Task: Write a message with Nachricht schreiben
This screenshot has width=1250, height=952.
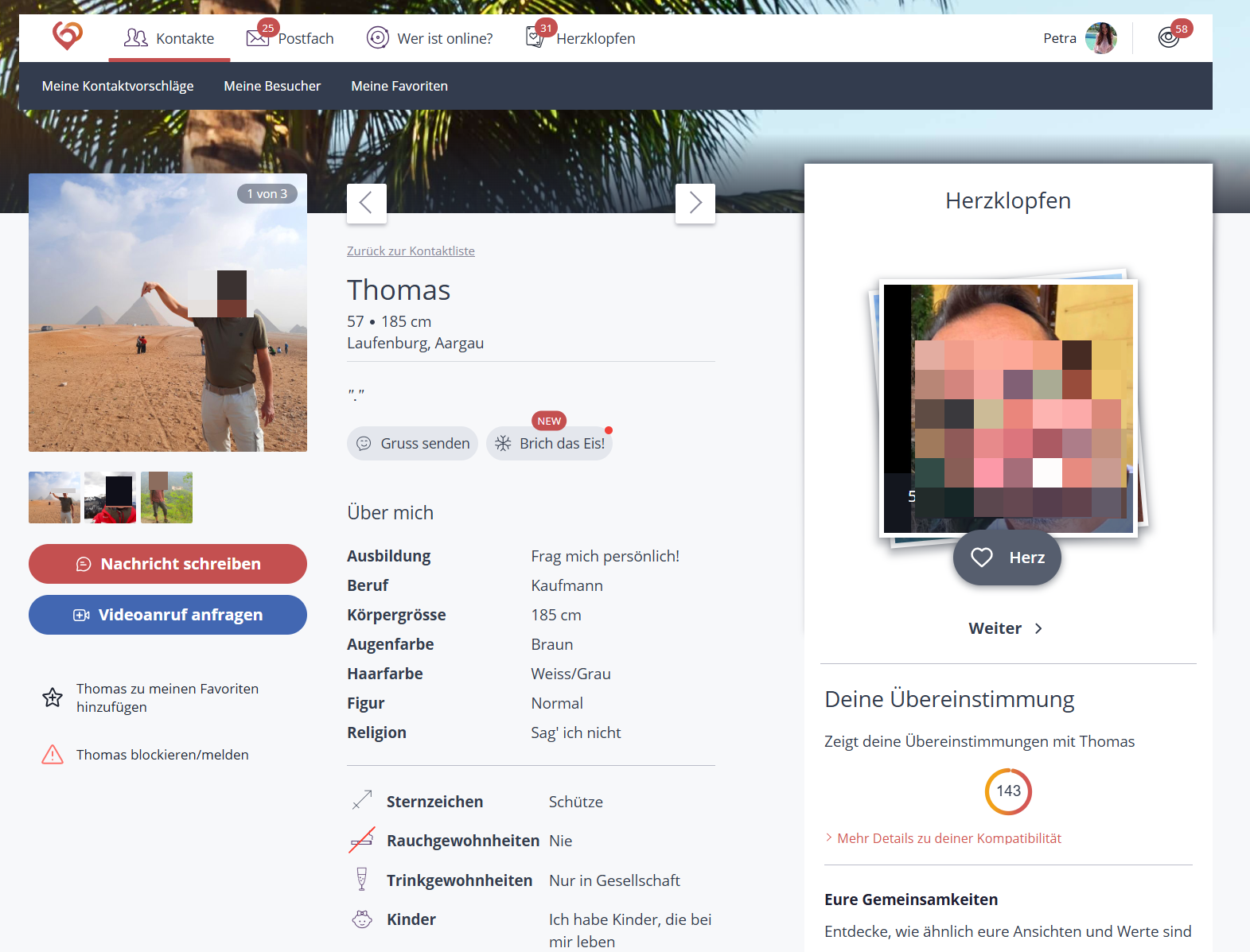Action: pos(168,564)
